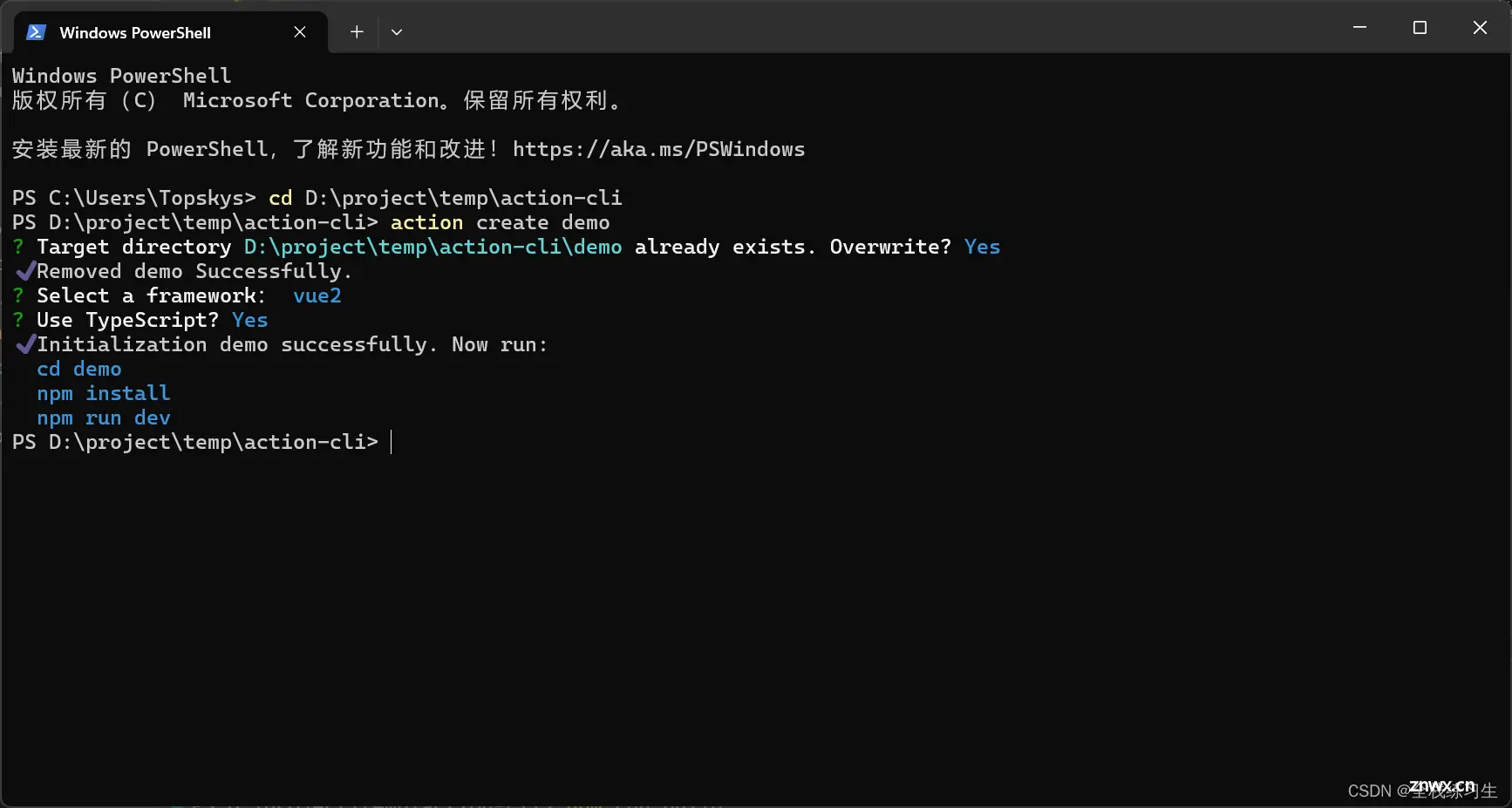This screenshot has width=1512, height=808.
Task: Click the 'npm install' instruction line
Action: click(x=104, y=393)
